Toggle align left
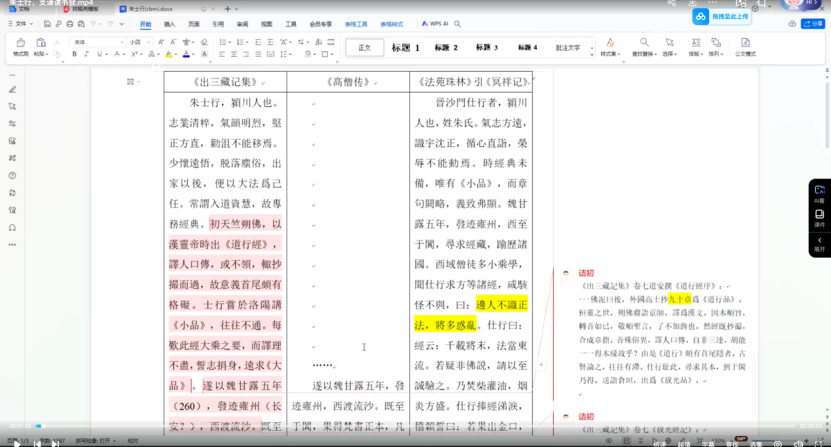Viewport: 831px width, 447px height. pyautogui.click(x=222, y=54)
